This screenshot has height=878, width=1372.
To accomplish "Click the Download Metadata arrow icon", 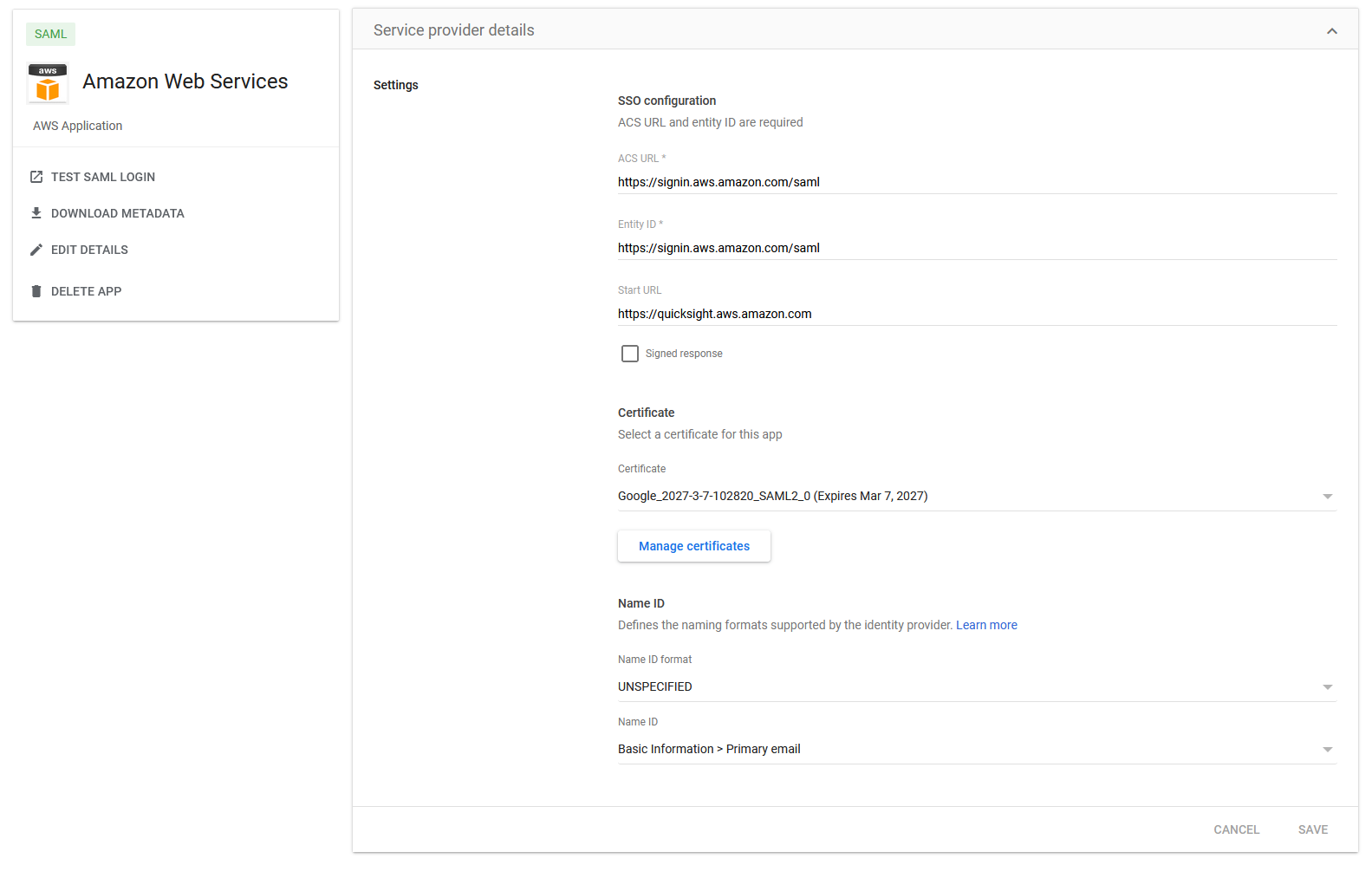I will pos(36,213).
